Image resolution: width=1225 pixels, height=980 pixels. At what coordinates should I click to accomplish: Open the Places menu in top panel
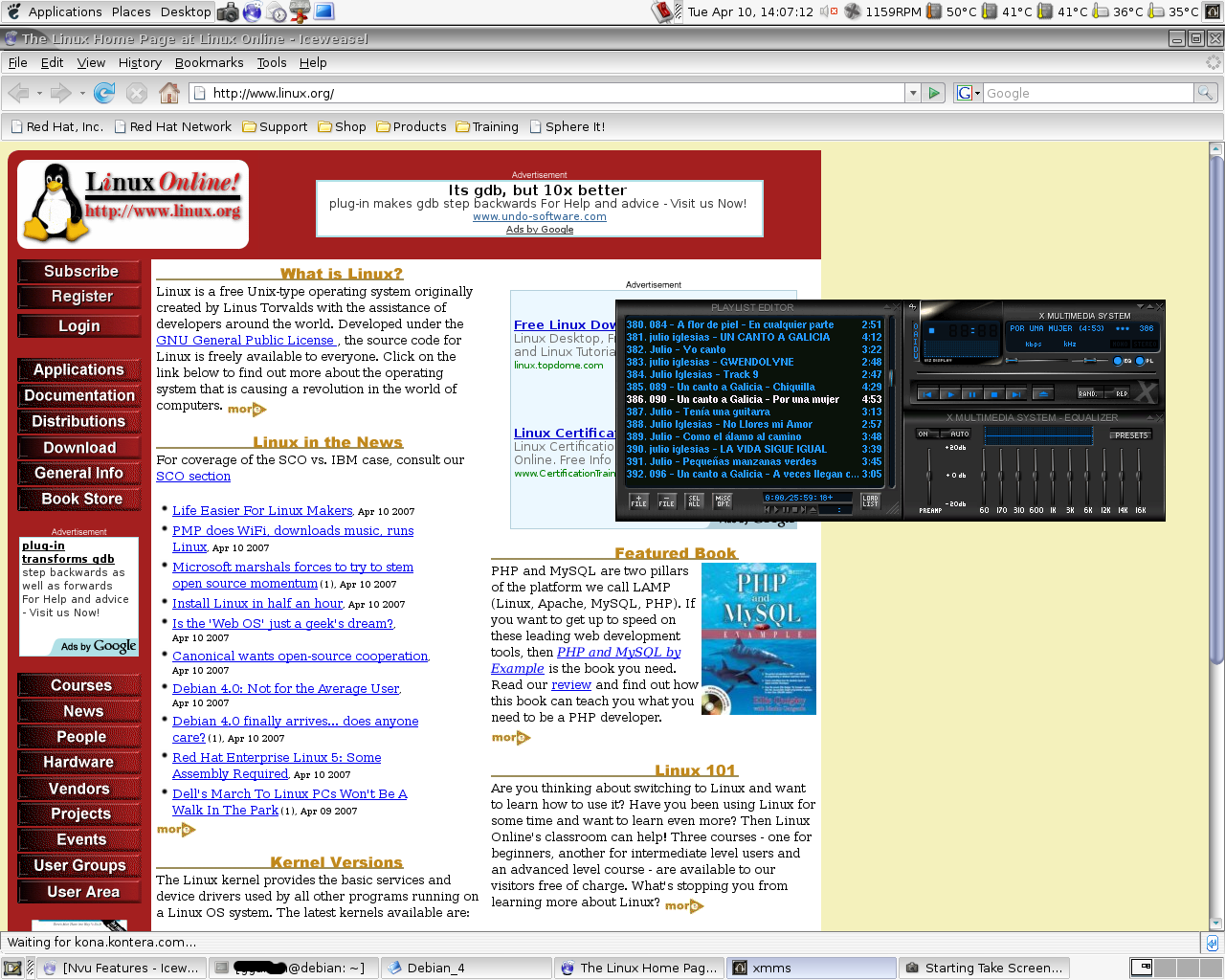point(131,11)
